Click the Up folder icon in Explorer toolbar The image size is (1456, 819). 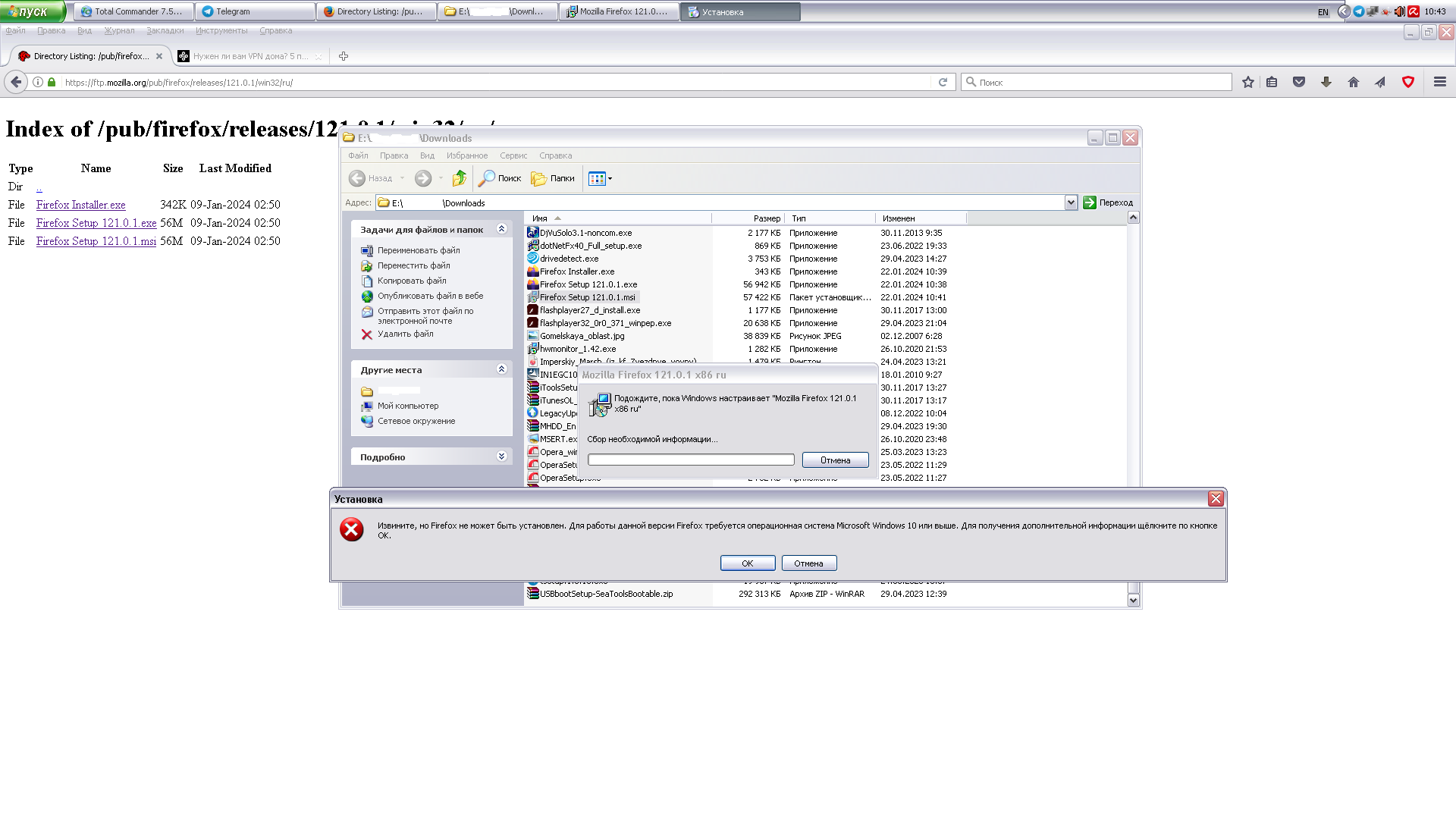pos(459,178)
